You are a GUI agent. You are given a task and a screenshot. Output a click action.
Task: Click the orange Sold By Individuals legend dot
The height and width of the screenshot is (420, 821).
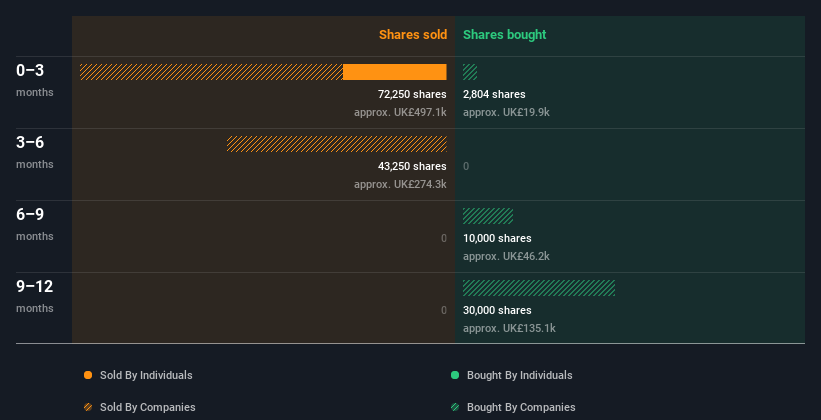tap(88, 375)
